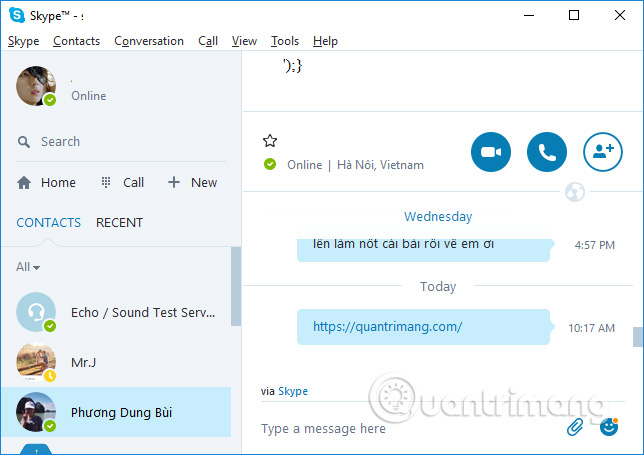Screen dimensions: 644x455
Task: Open the https://quantrimang.com/ link
Action: click(387, 326)
